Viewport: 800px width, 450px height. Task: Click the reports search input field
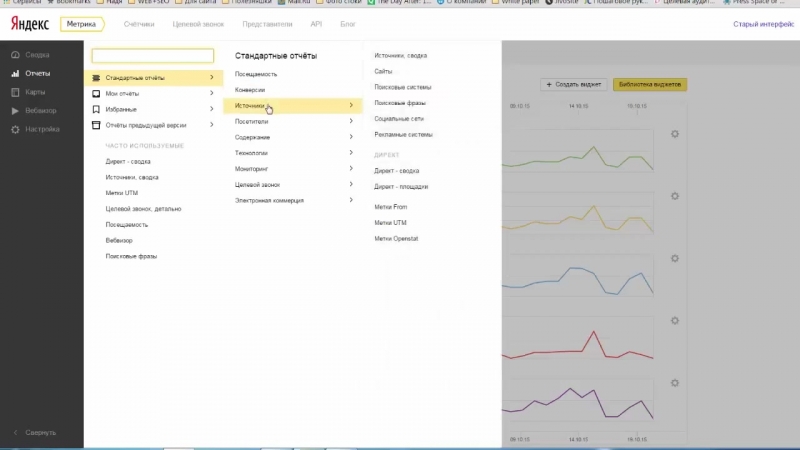coord(153,56)
